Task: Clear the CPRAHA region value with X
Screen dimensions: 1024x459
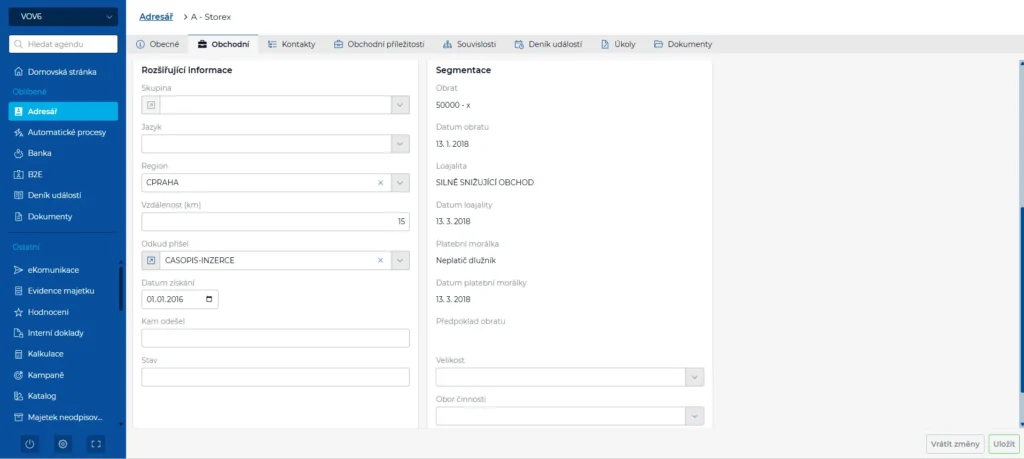Action: click(x=380, y=183)
